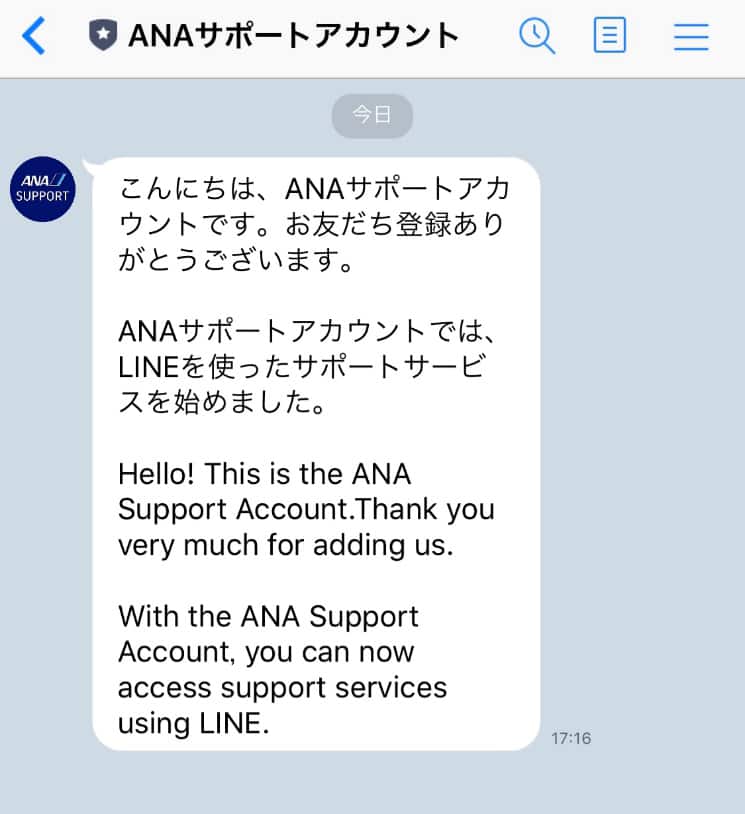The image size is (745, 814).
Task: Tap the "using LINE." last line
Action: pos(194,723)
